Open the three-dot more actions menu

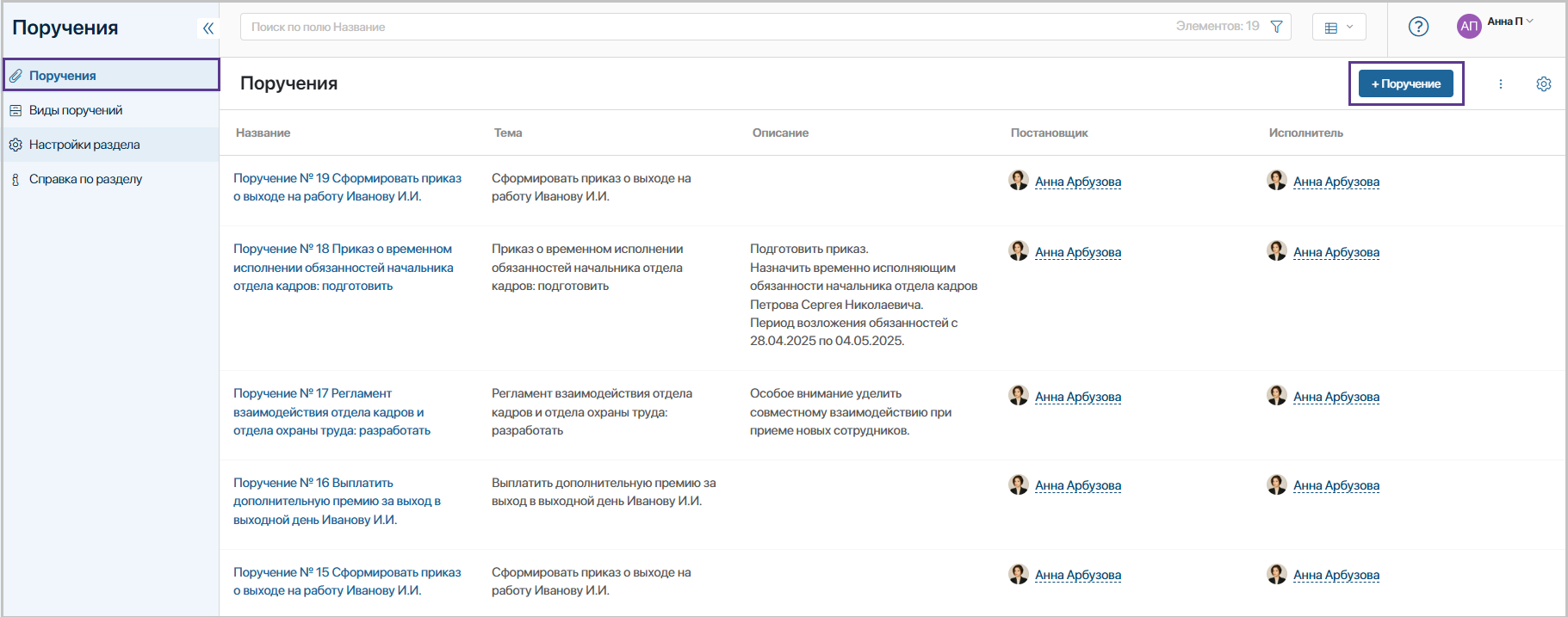(x=1500, y=84)
